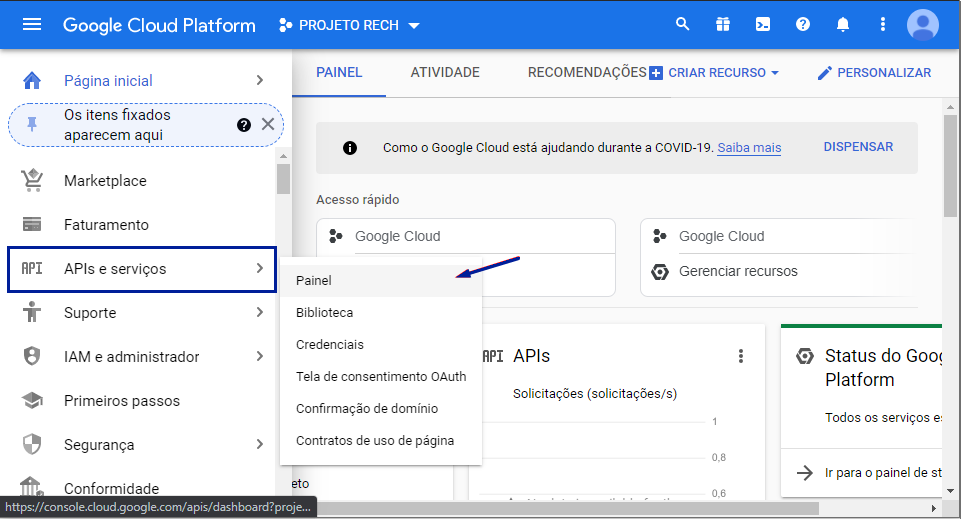Screen dimensions: 961x519
Task: Expand the CRIAR RECURSO dropdown
Action: pos(714,73)
